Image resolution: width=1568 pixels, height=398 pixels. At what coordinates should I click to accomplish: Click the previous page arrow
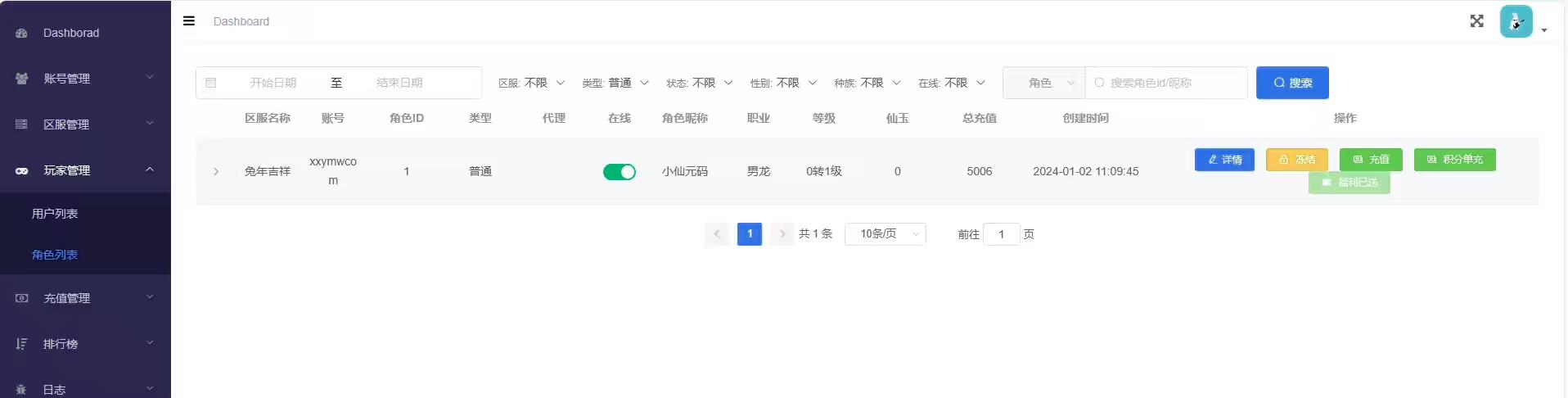click(717, 234)
